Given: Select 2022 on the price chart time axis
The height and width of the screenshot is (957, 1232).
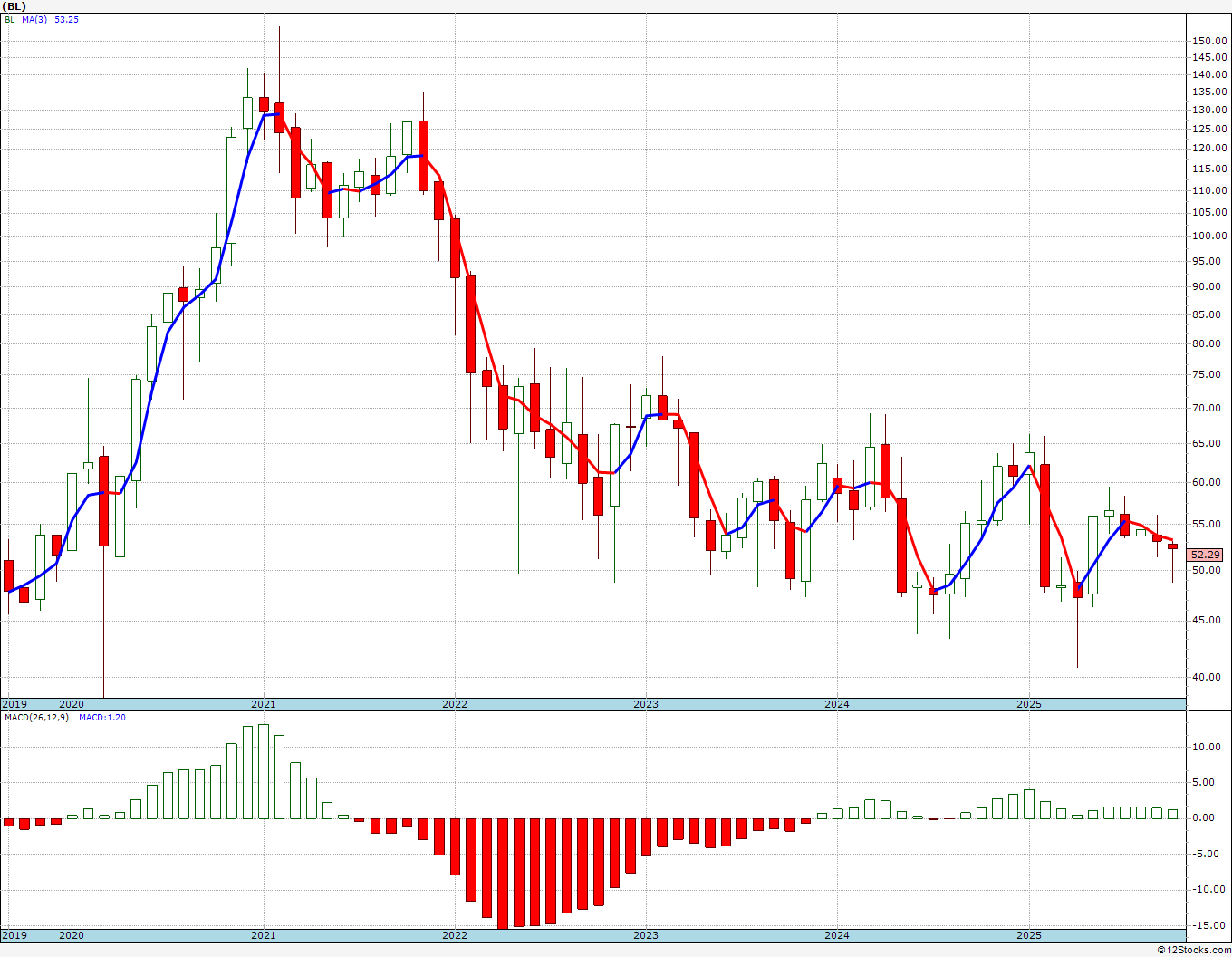Looking at the screenshot, I should [455, 704].
